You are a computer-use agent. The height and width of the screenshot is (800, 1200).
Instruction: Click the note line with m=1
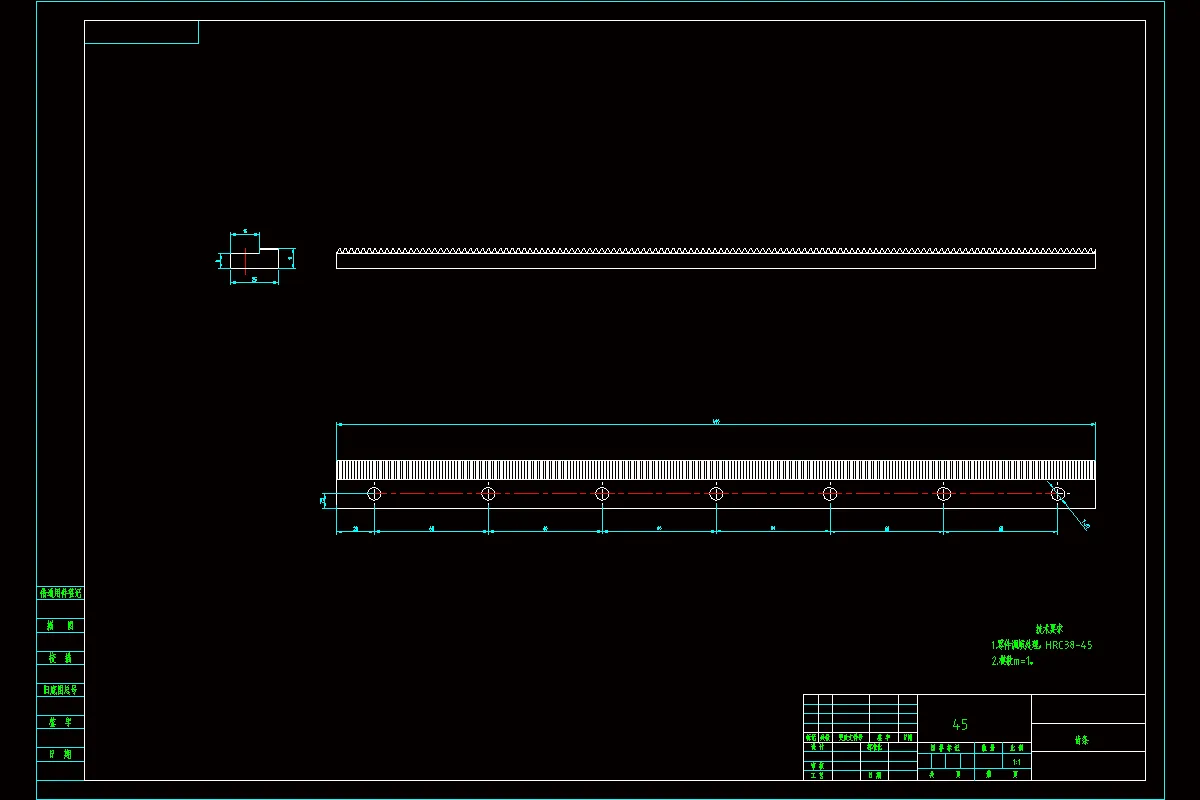point(1012,661)
